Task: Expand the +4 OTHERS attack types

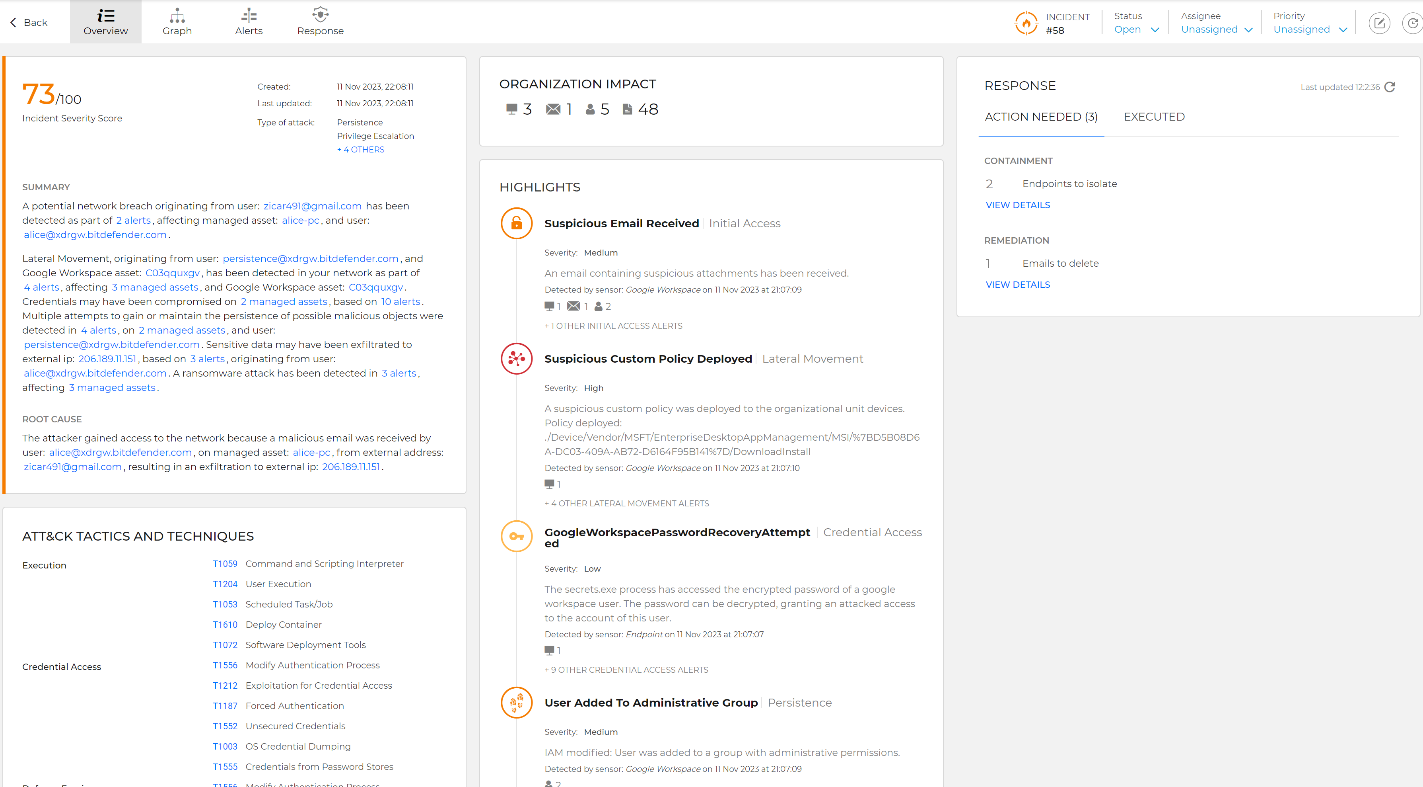Action: 361,150
